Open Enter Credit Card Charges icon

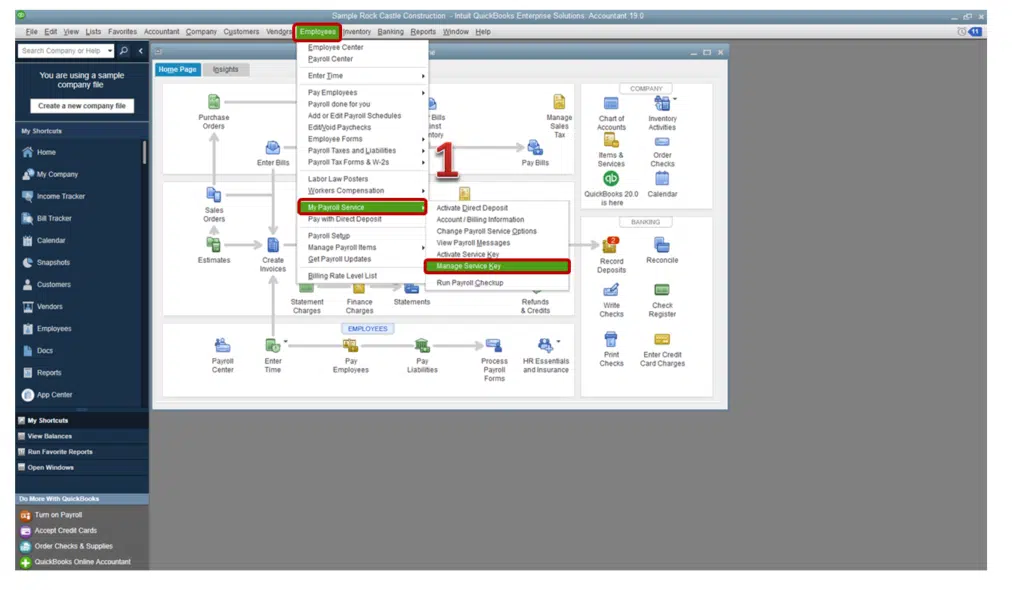click(662, 339)
